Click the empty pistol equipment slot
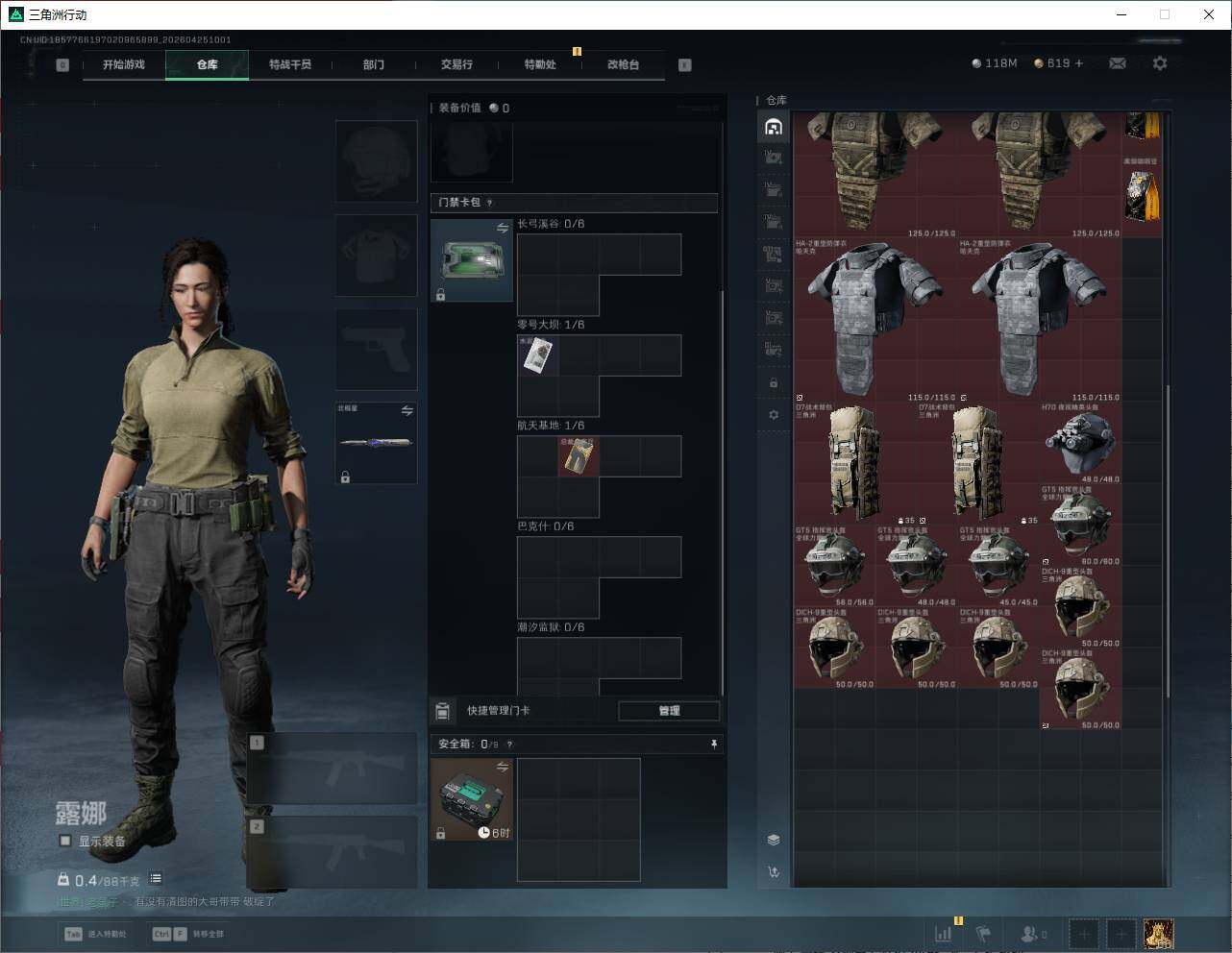This screenshot has width=1232, height=953. 376,349
